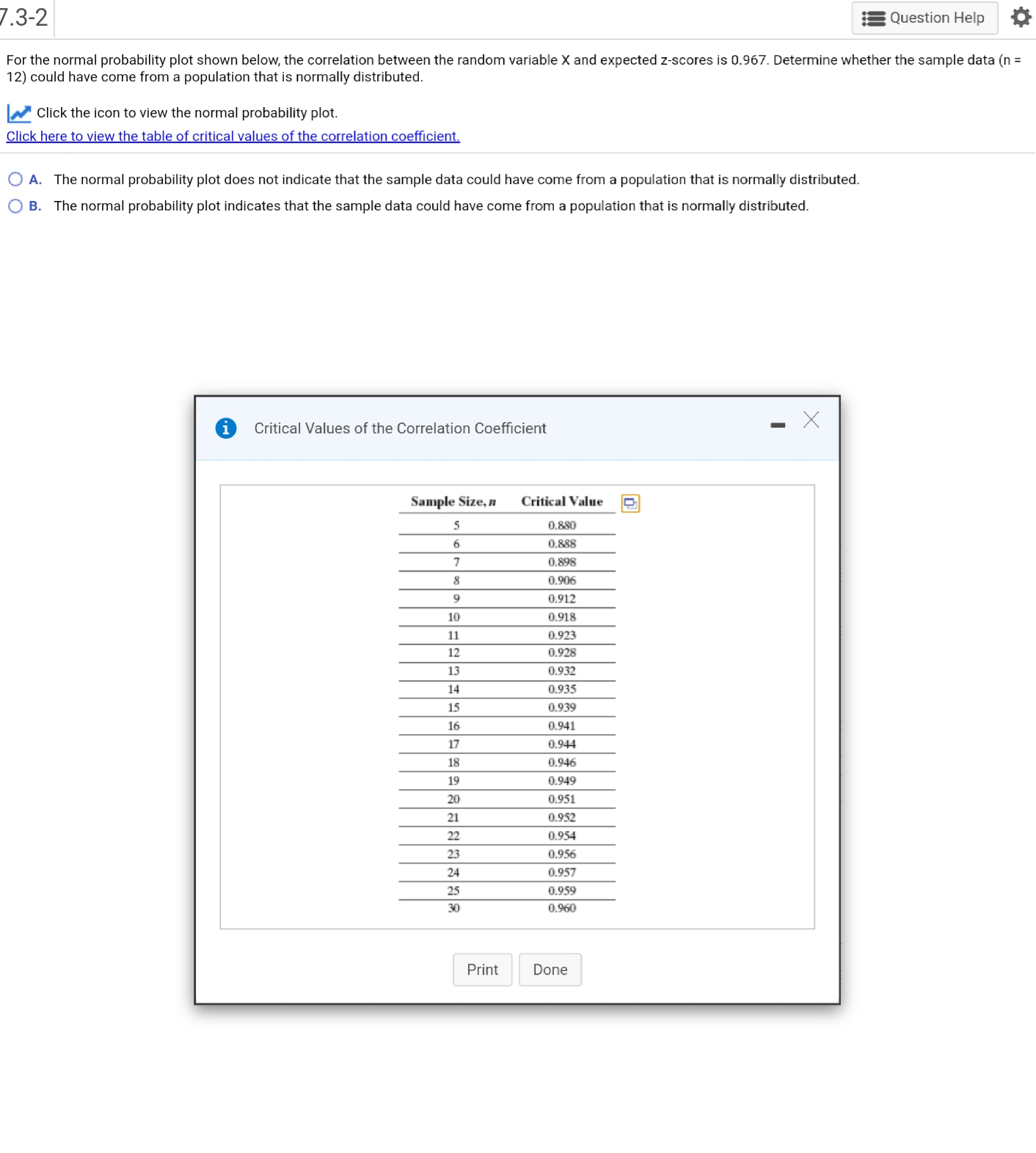Open the settings gear icon
1036x1153 pixels.
click(1021, 17)
